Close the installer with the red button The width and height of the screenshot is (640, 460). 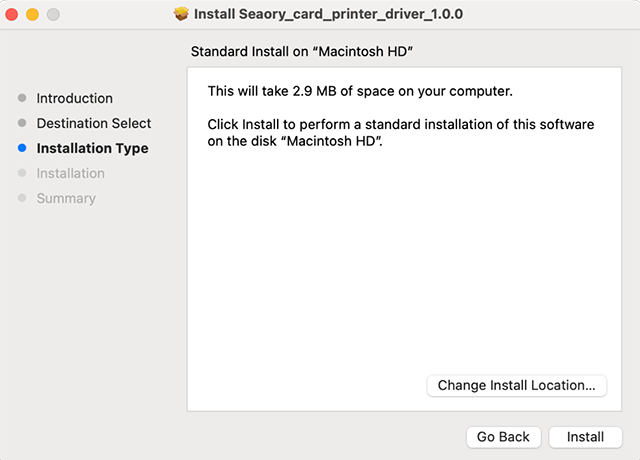click(13, 15)
